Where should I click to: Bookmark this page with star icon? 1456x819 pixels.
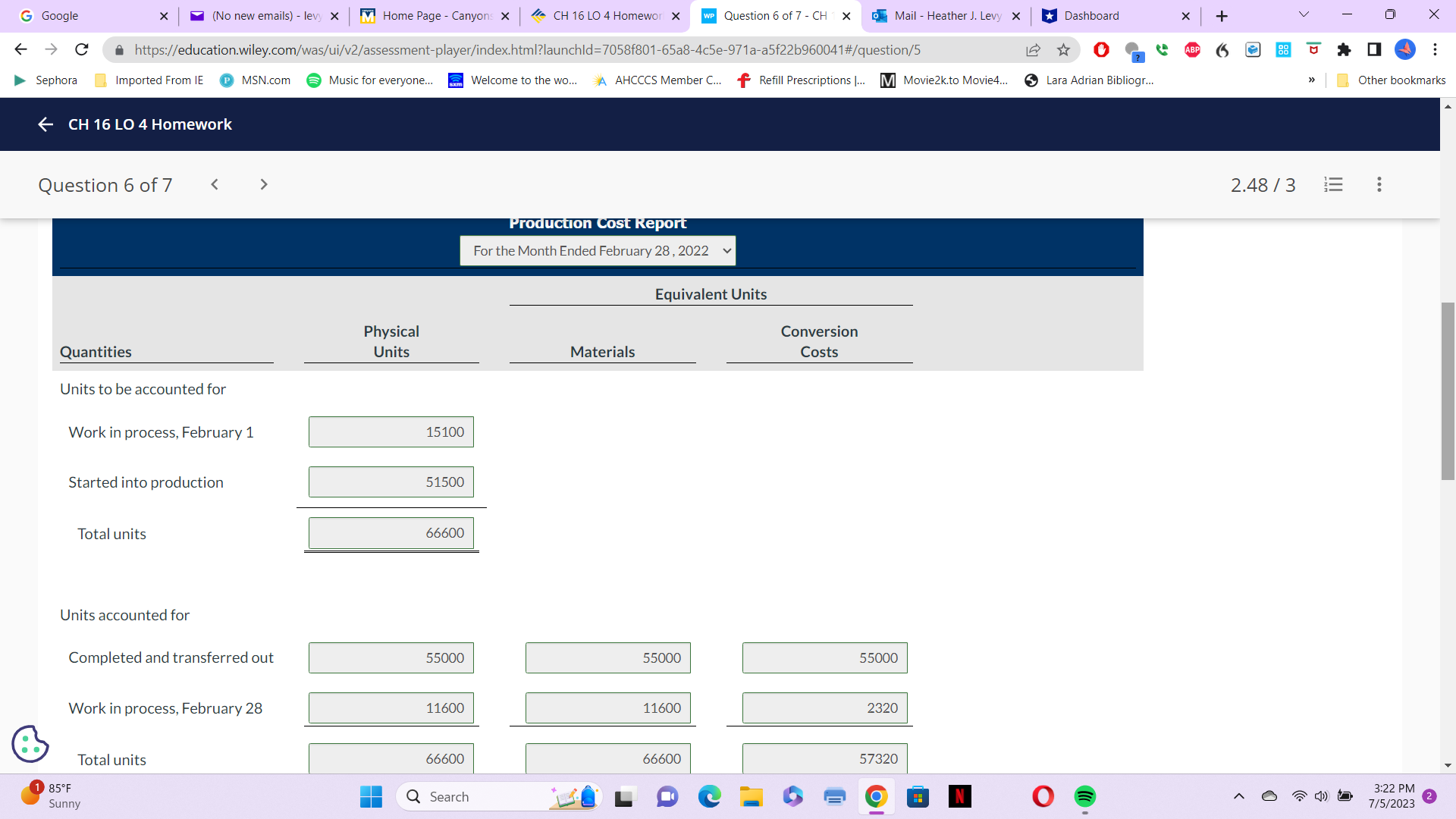click(1063, 50)
